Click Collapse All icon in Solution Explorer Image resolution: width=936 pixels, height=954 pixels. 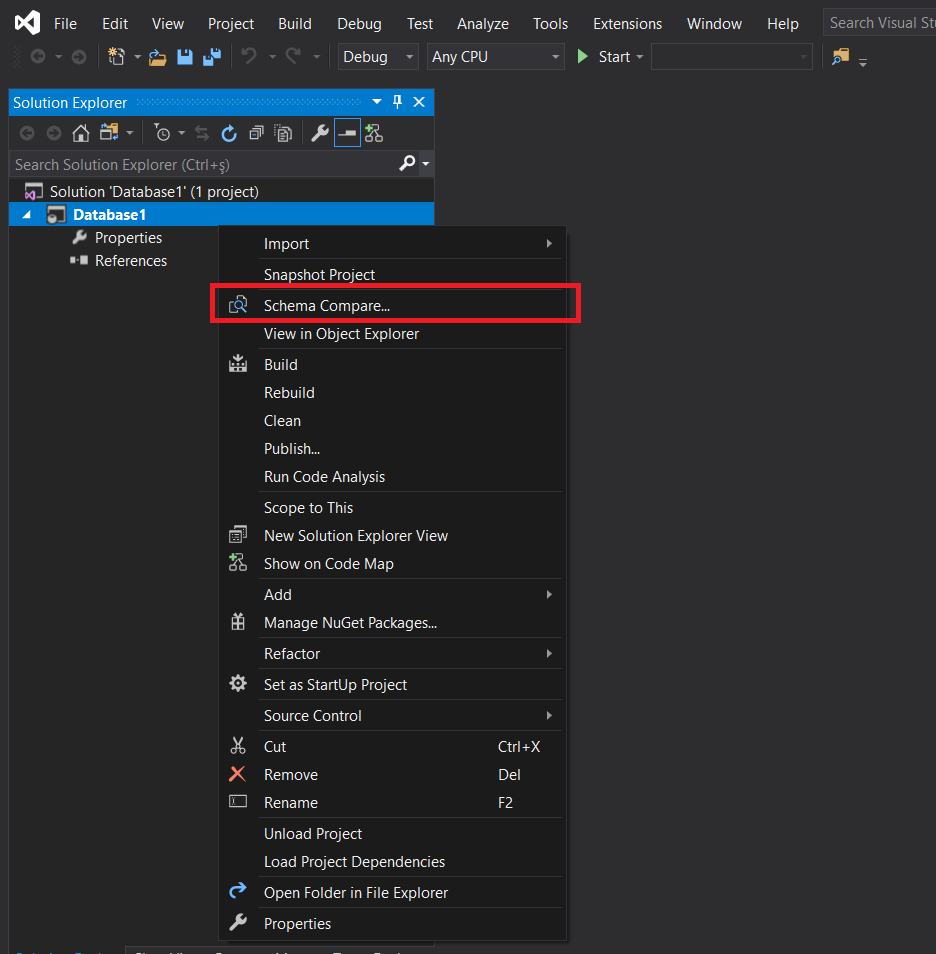256,133
